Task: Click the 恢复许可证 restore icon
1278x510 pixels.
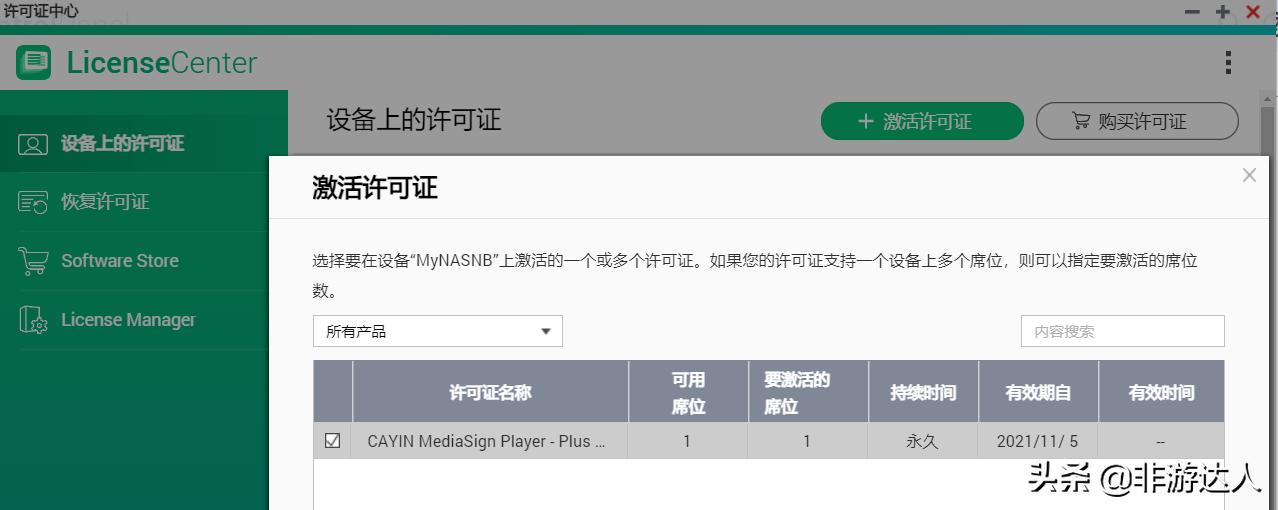Action: pos(33,203)
